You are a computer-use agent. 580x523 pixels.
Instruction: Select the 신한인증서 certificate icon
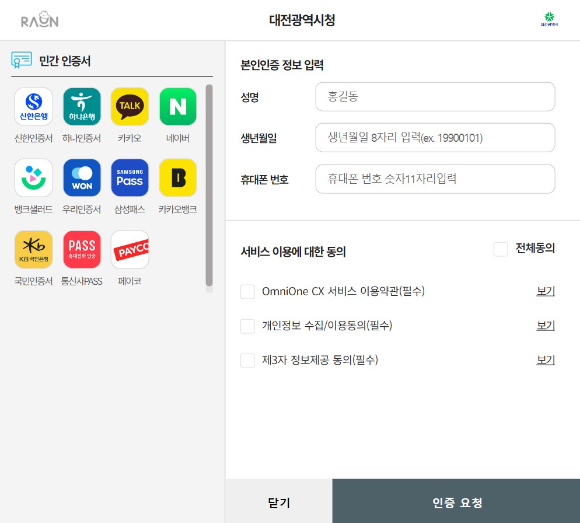pos(33,107)
